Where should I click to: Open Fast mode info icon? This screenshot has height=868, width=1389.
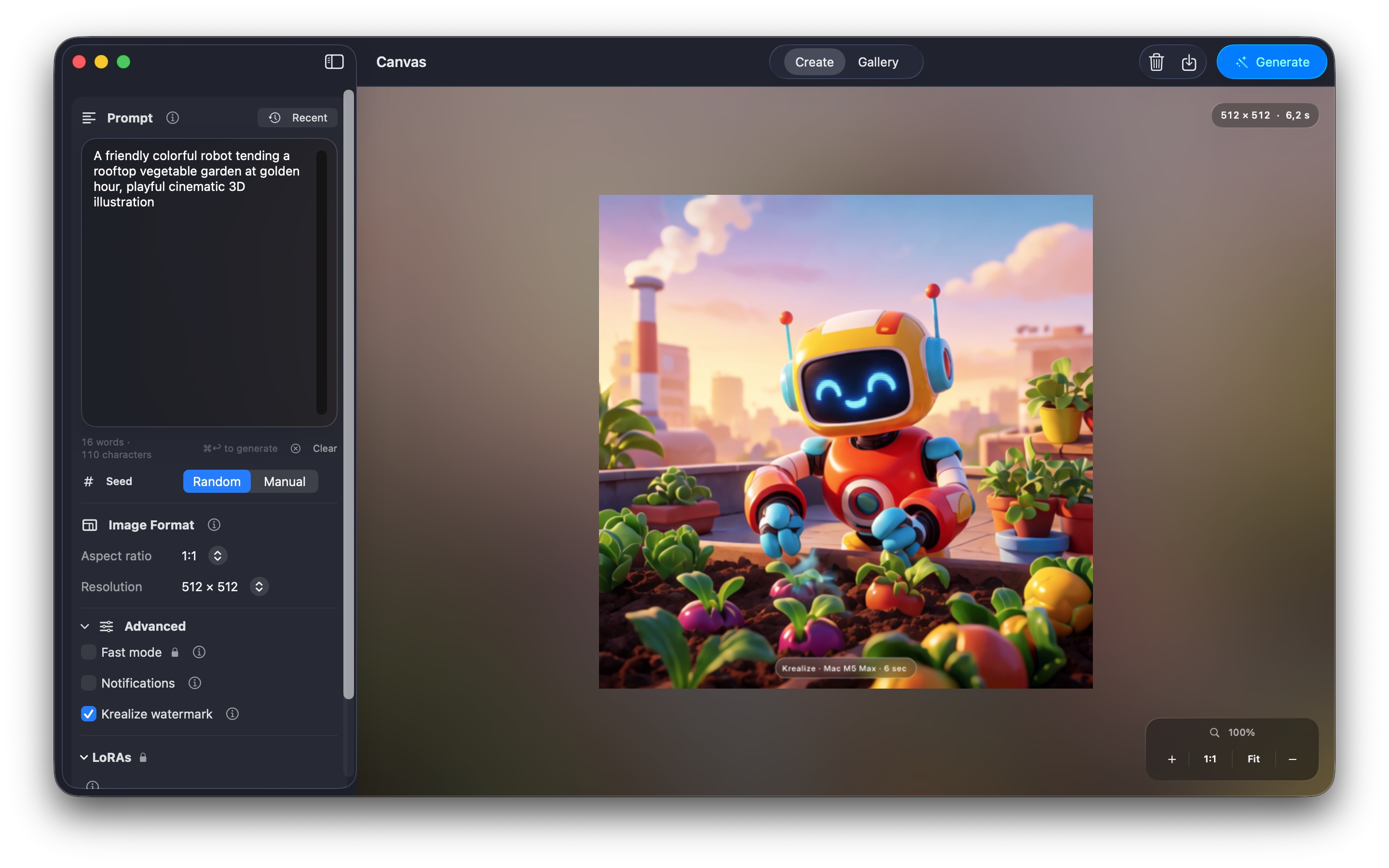pyautogui.click(x=199, y=652)
